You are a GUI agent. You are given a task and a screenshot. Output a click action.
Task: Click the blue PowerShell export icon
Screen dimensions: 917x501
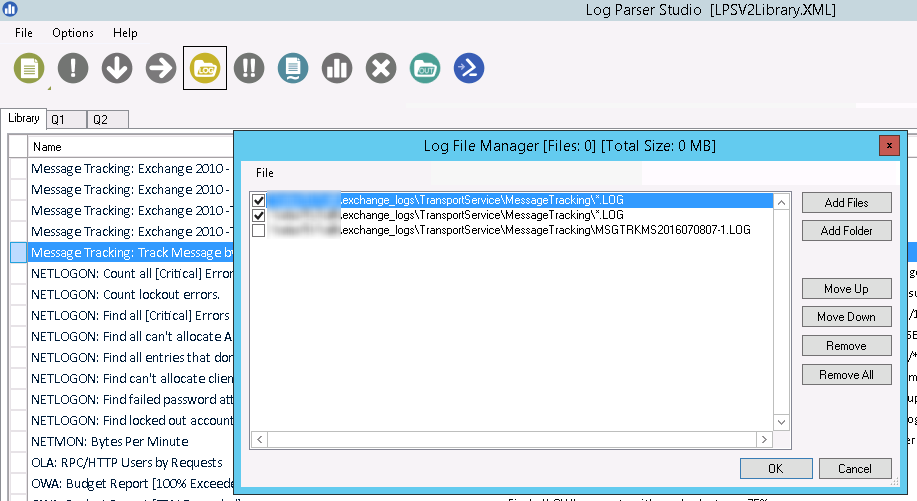click(469, 68)
